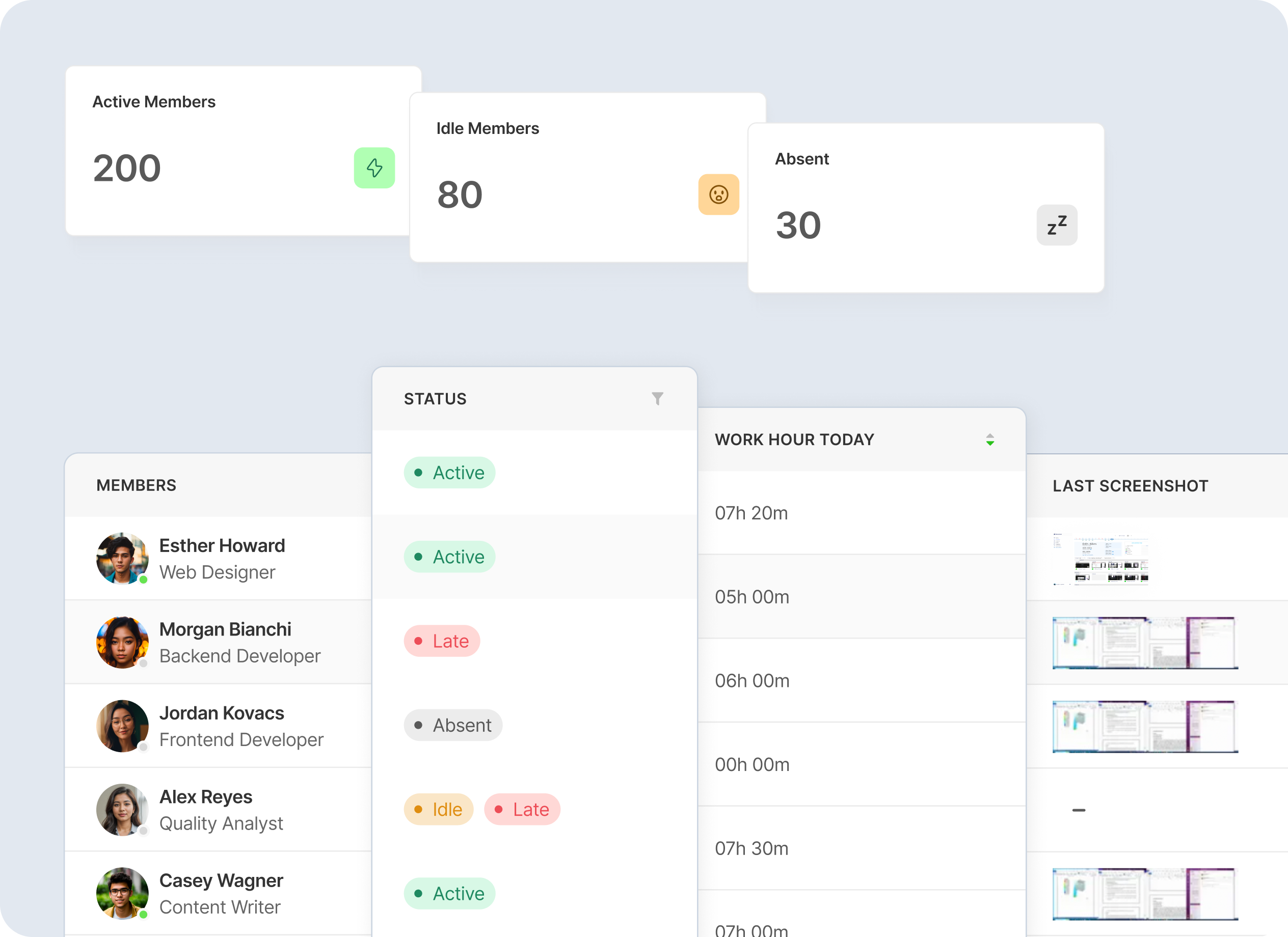Click the green lightning bolt icon
The height and width of the screenshot is (937, 1288).
[x=374, y=168]
